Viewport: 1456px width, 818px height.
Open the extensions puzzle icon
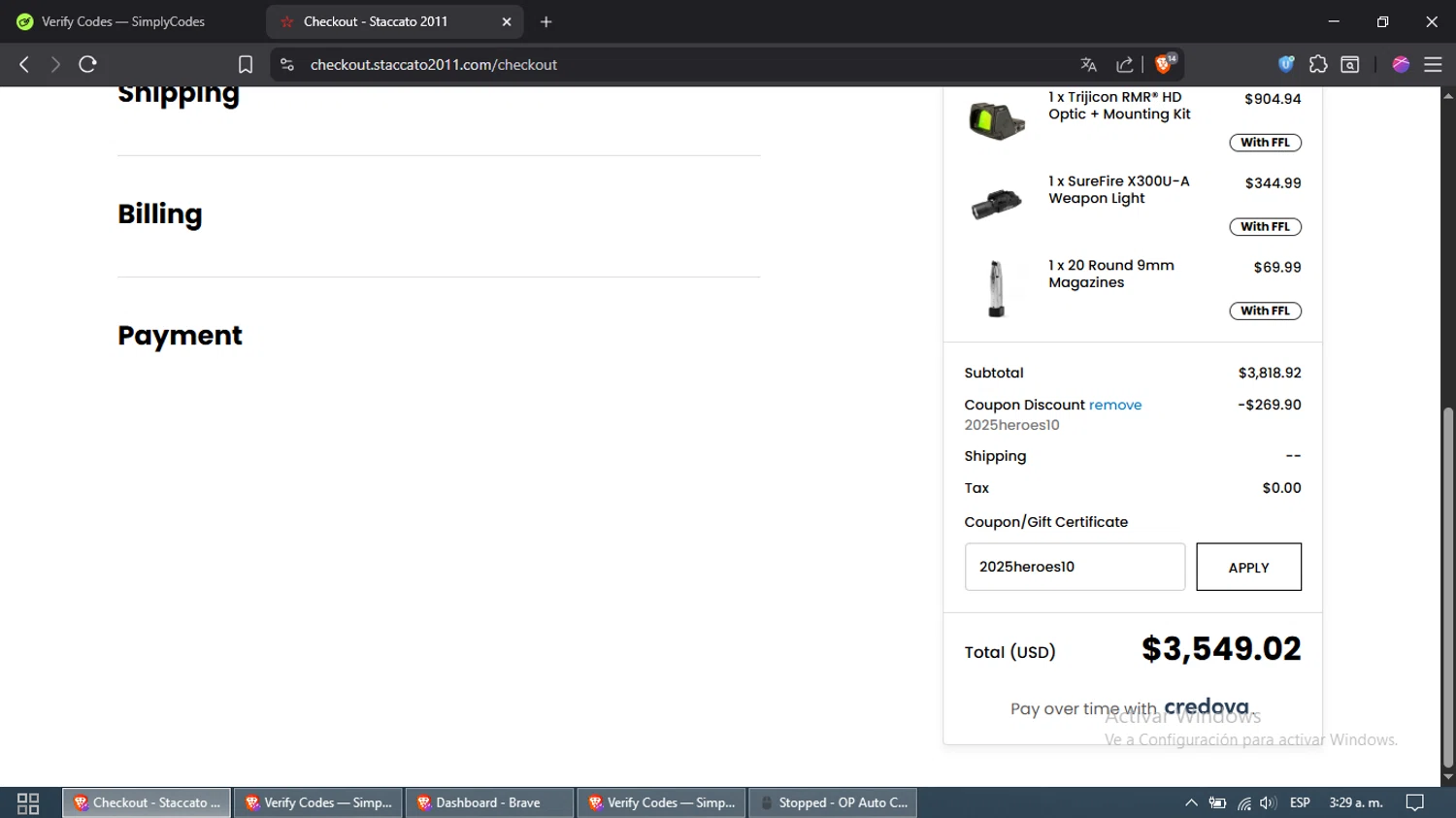coord(1318,64)
